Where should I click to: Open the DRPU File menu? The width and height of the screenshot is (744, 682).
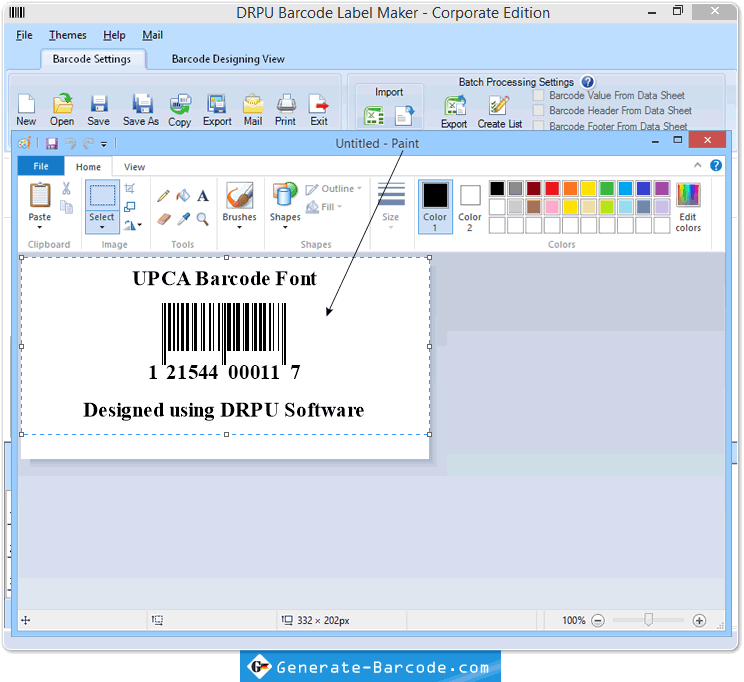click(24, 35)
